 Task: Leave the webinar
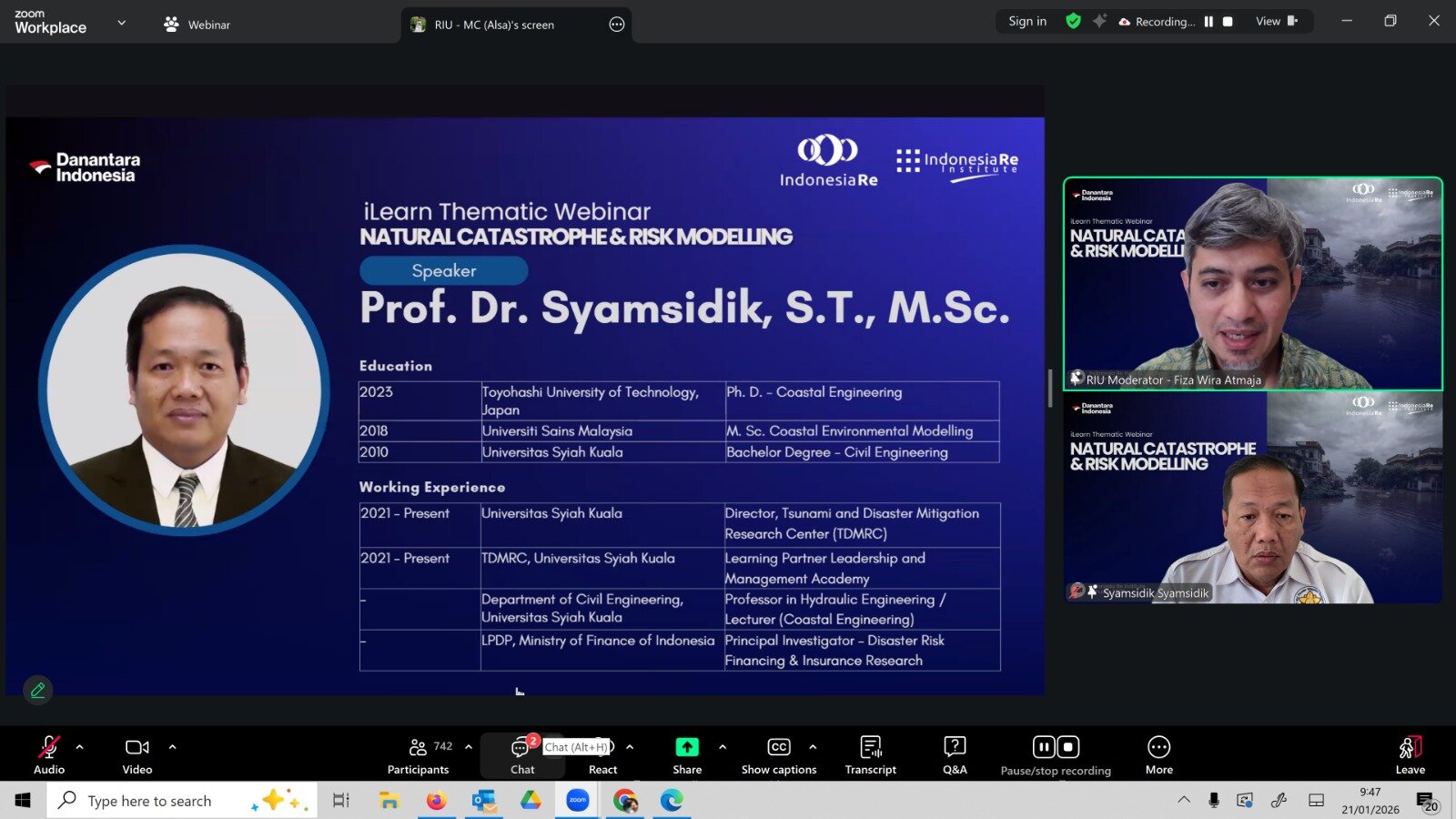click(1410, 755)
